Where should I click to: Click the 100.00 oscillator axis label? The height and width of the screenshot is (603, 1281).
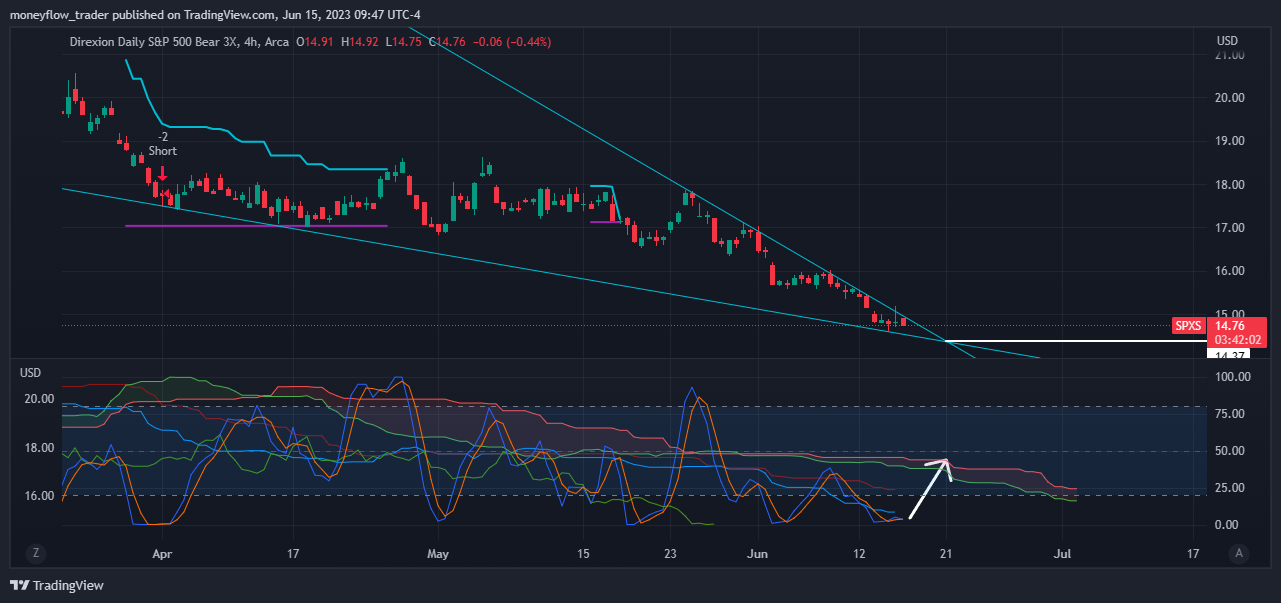pos(1231,377)
